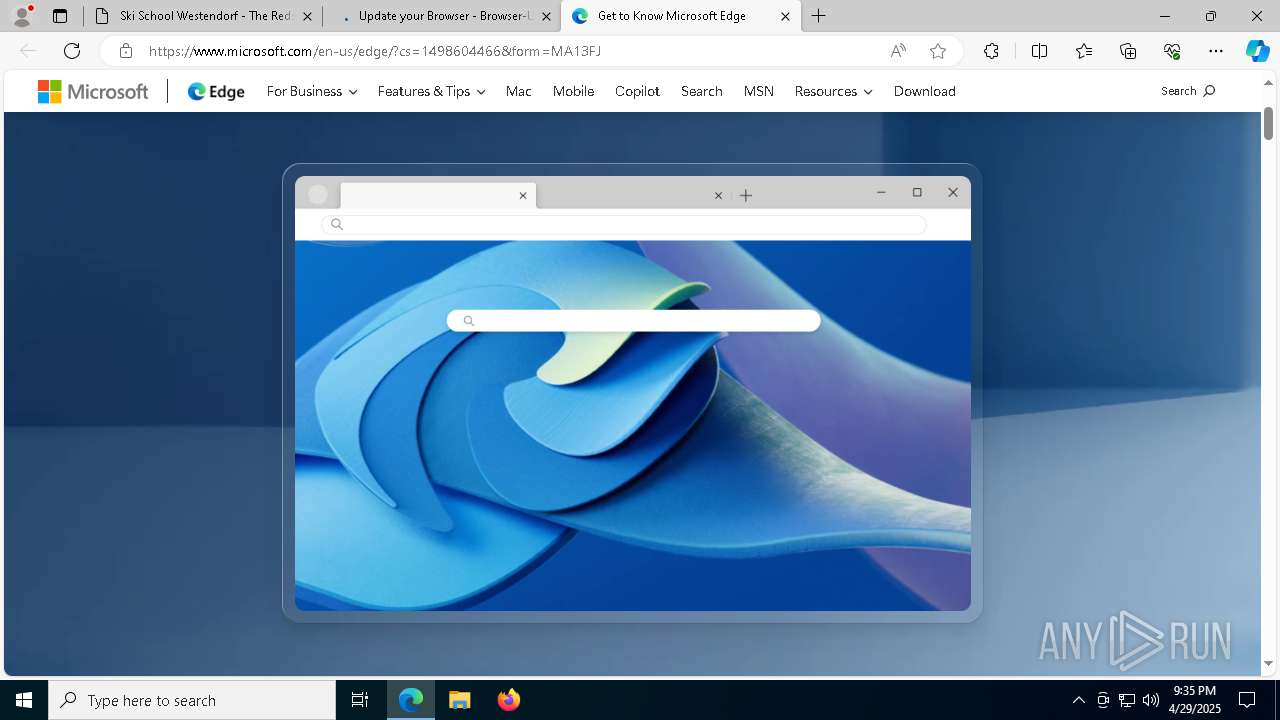1280x720 pixels.
Task: Refresh the current page
Action: pos(72,51)
